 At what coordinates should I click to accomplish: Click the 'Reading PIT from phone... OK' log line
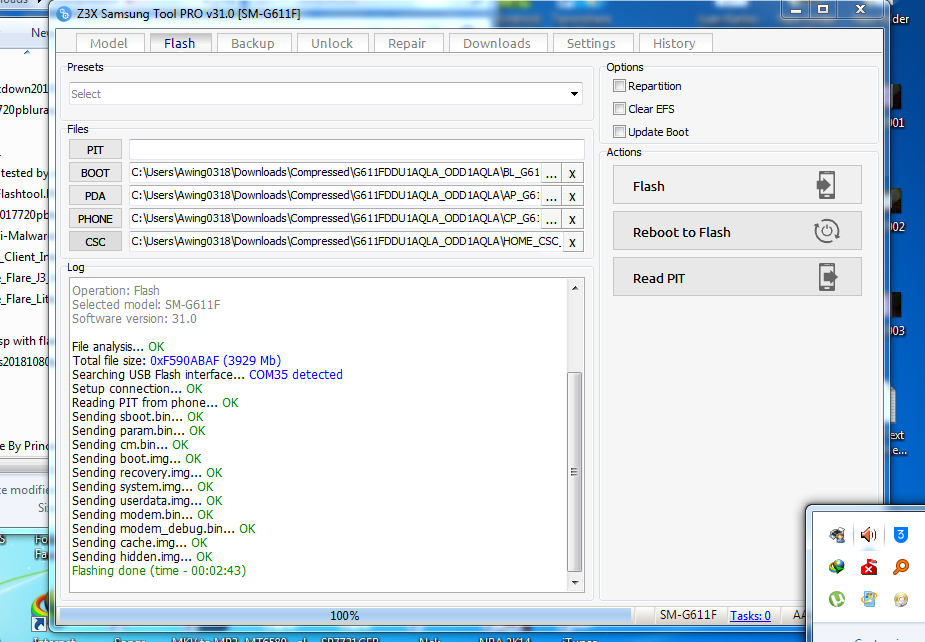(x=155, y=402)
